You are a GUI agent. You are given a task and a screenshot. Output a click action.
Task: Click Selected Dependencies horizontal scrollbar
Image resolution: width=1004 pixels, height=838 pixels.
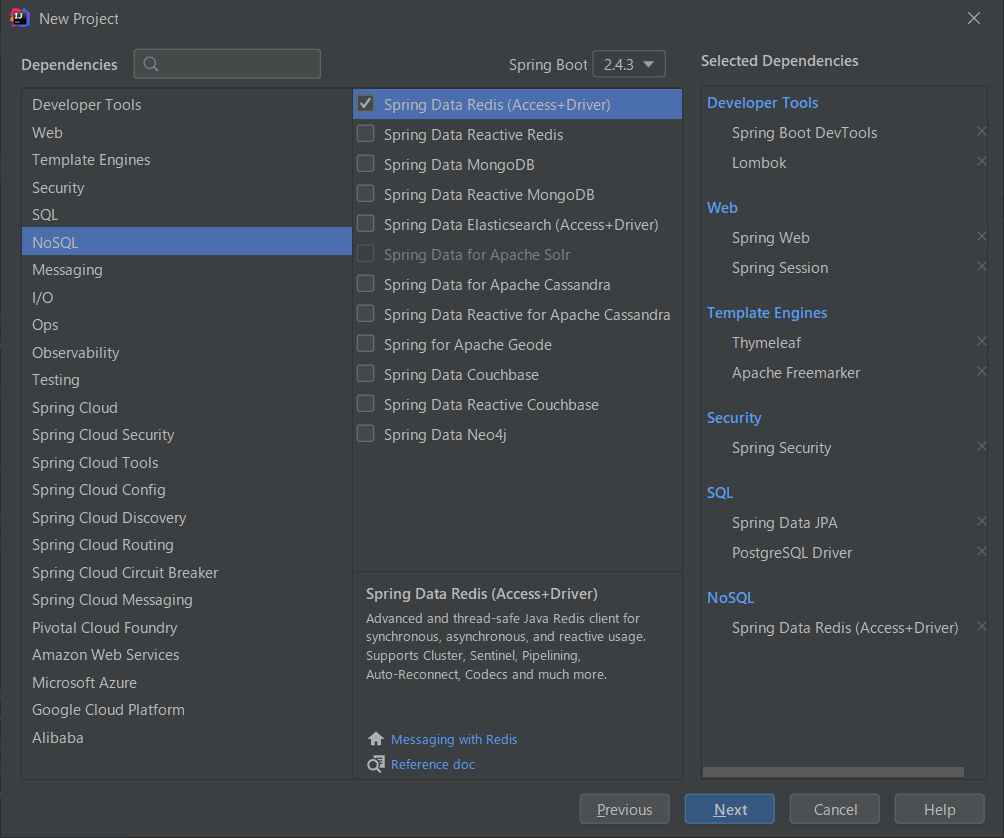pyautogui.click(x=833, y=772)
